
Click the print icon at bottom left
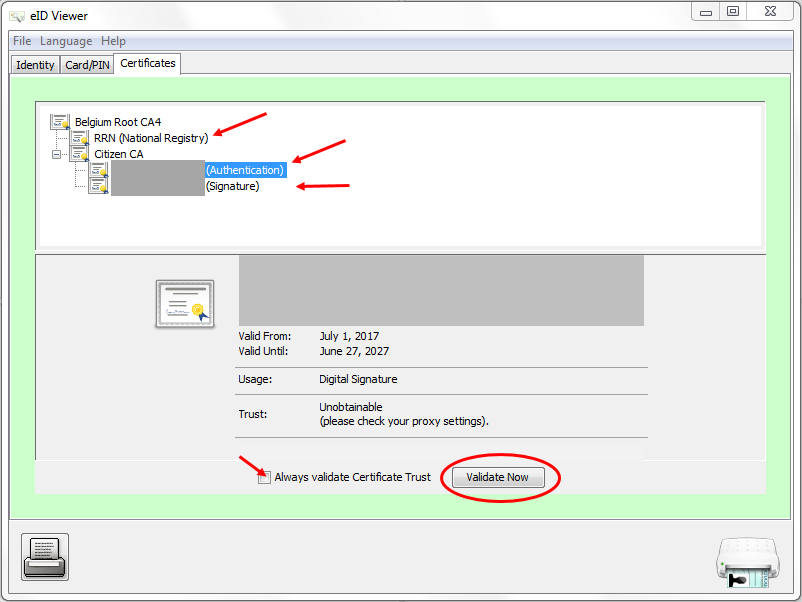tap(45, 557)
